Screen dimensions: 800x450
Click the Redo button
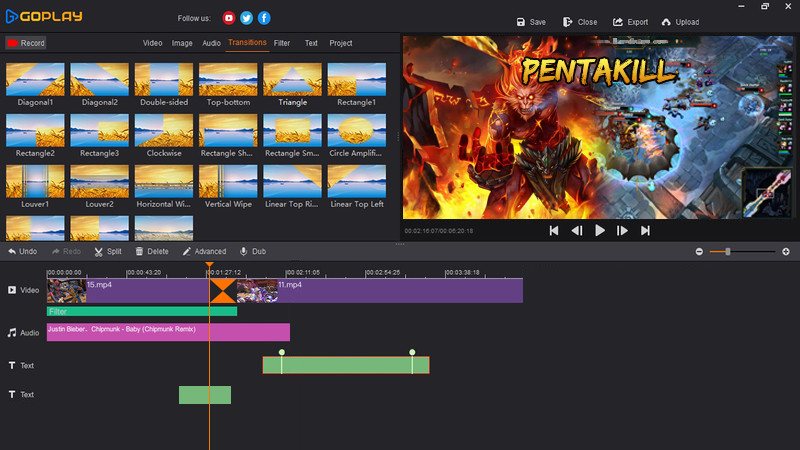(x=66, y=252)
